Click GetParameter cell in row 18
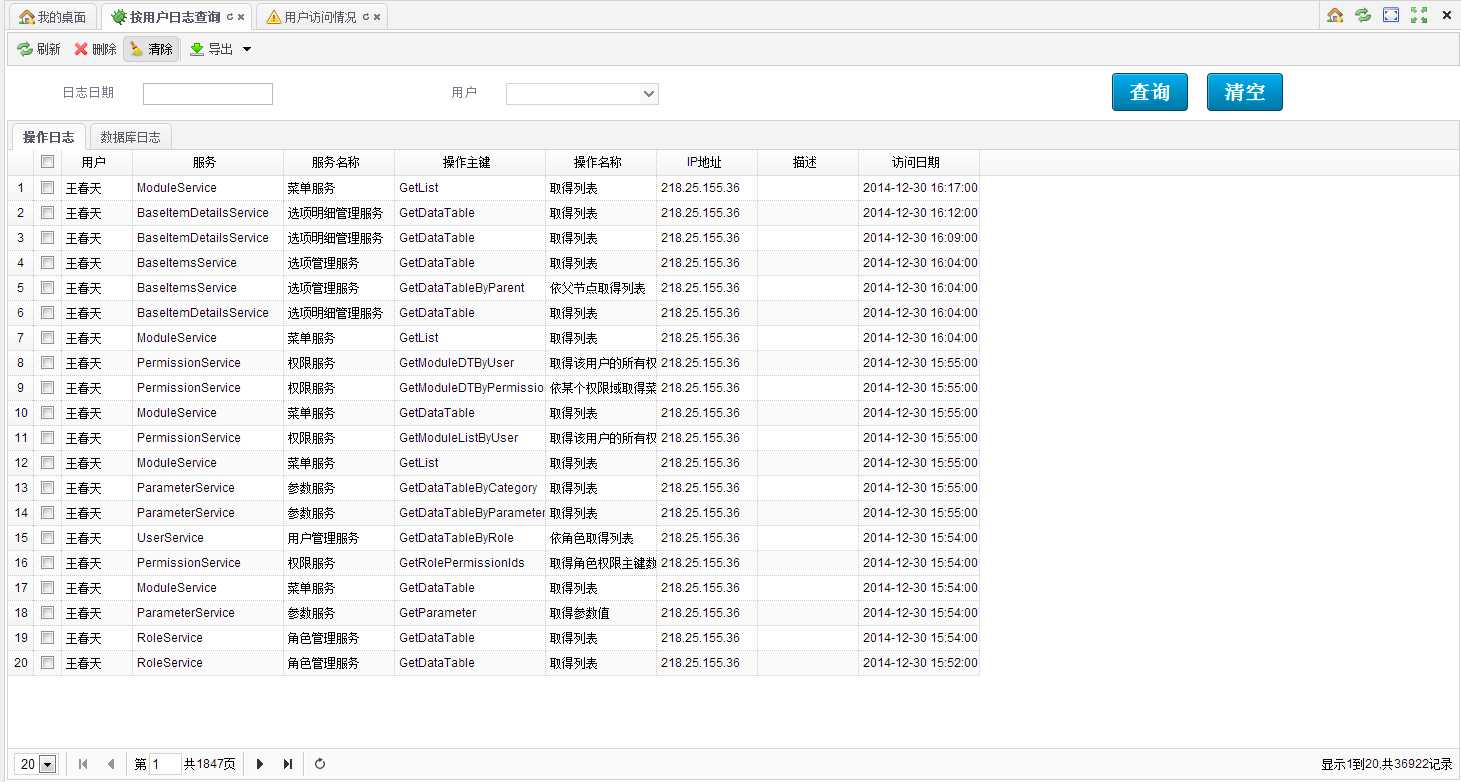Screen dimensions: 1461x782 [470, 613]
